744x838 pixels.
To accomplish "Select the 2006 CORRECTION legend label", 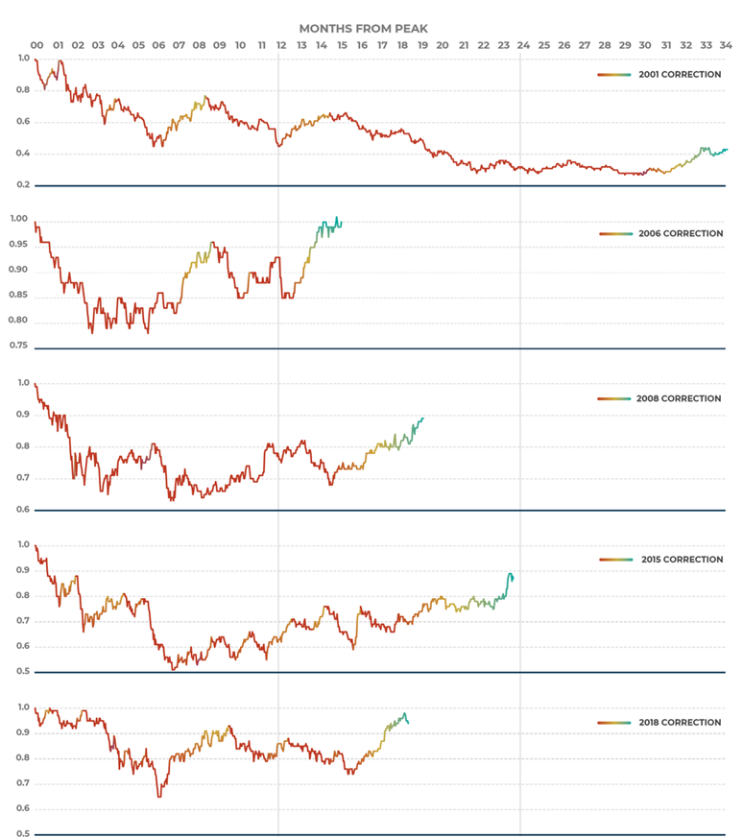I will point(680,234).
